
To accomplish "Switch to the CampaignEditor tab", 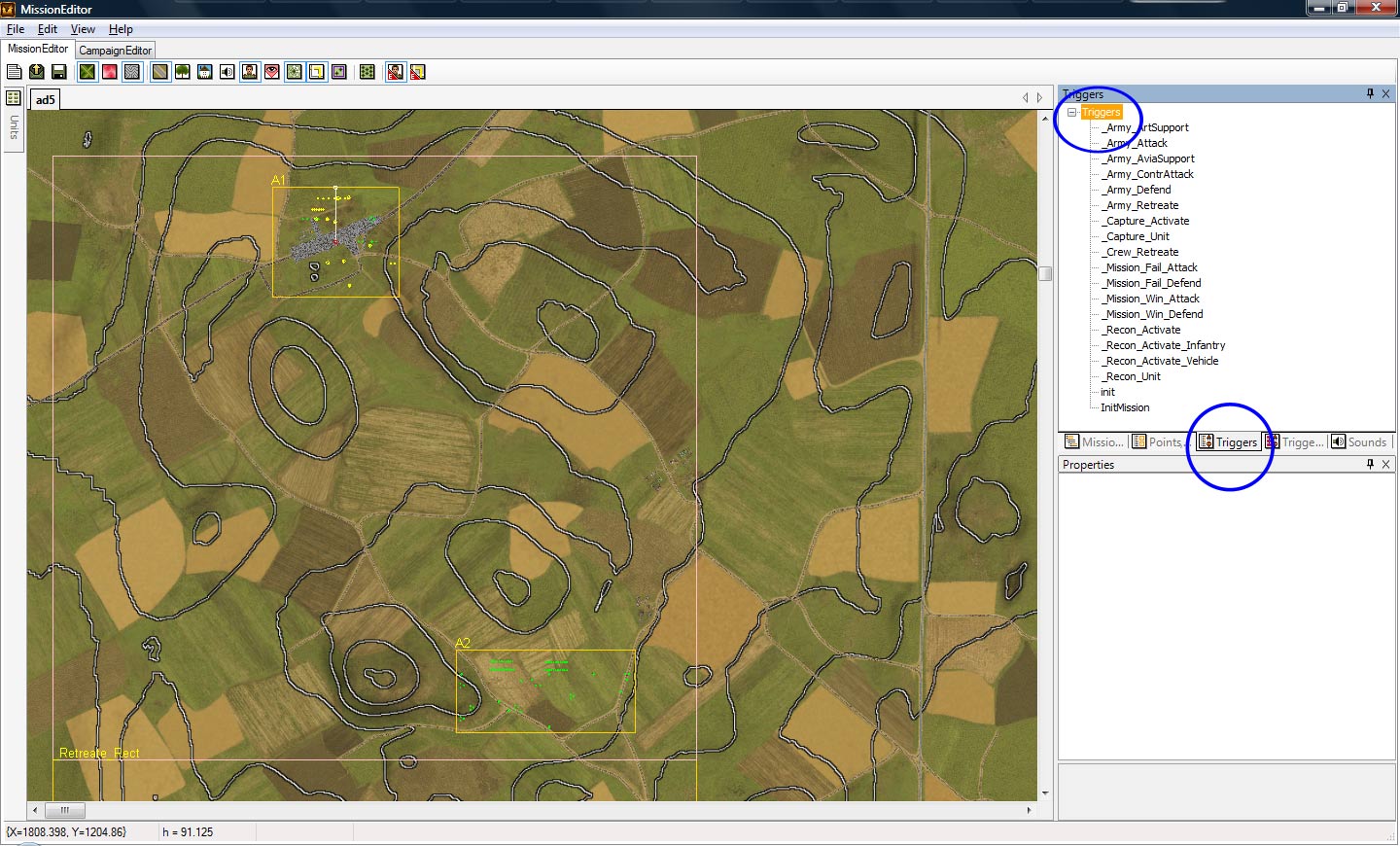I will 115,51.
